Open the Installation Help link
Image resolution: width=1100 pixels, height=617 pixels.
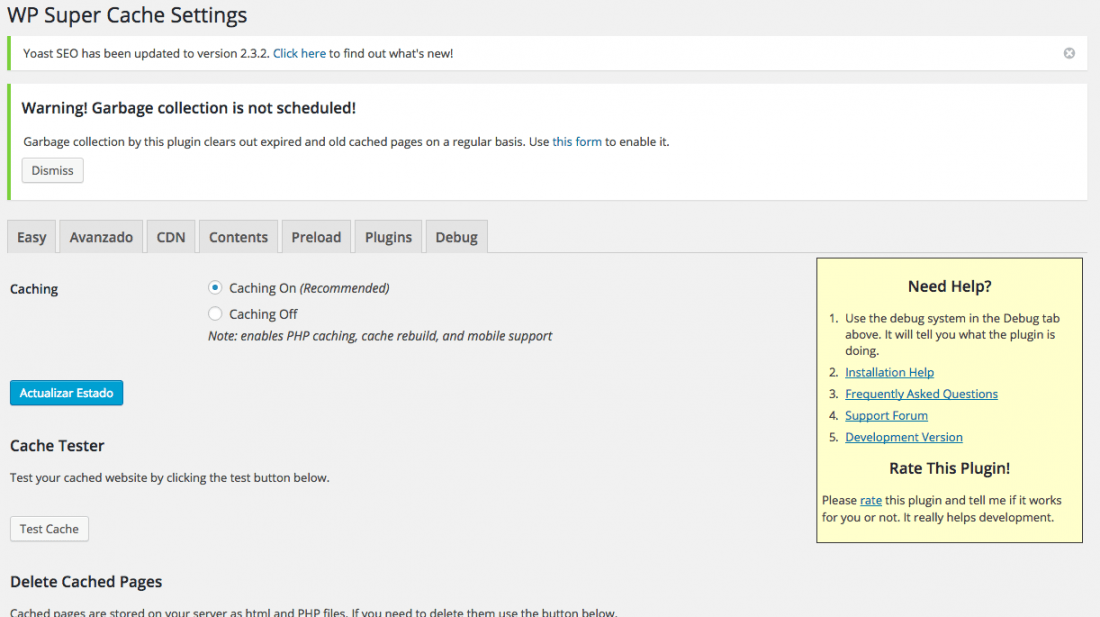click(889, 372)
